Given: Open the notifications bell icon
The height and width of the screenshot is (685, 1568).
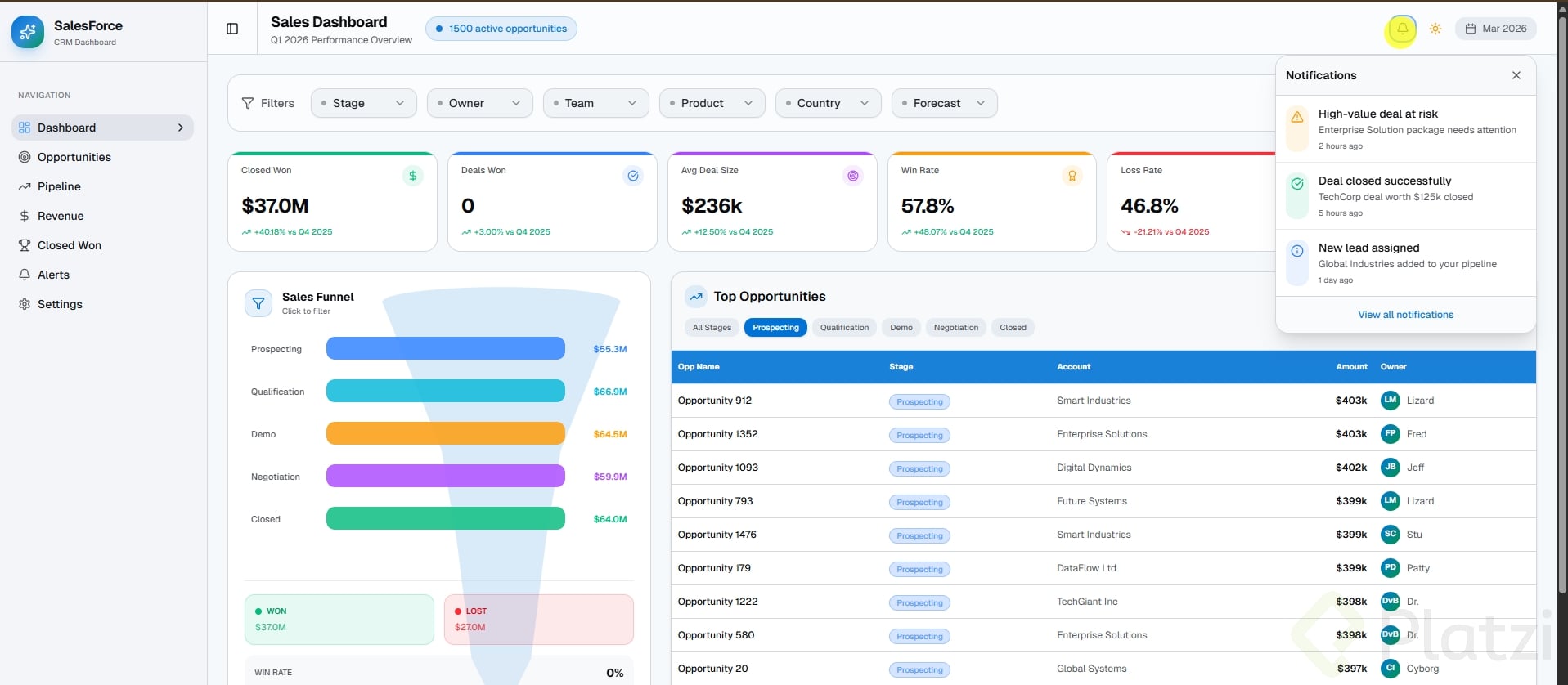Looking at the screenshot, I should coord(1402,29).
